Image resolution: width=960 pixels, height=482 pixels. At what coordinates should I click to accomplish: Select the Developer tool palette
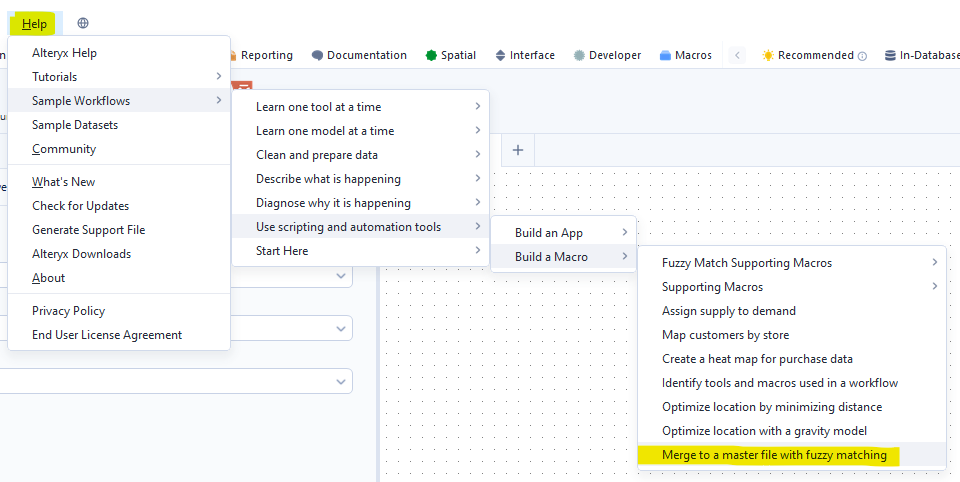tap(607, 56)
